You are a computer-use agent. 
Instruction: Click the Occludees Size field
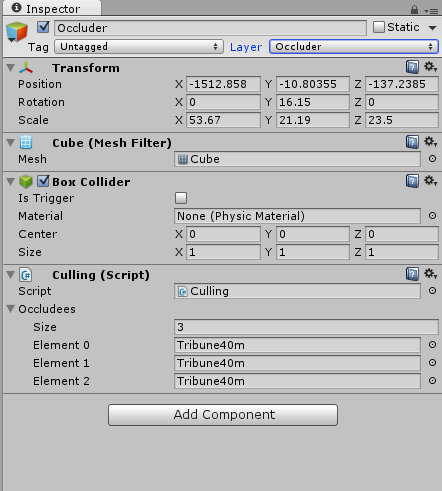(306, 327)
